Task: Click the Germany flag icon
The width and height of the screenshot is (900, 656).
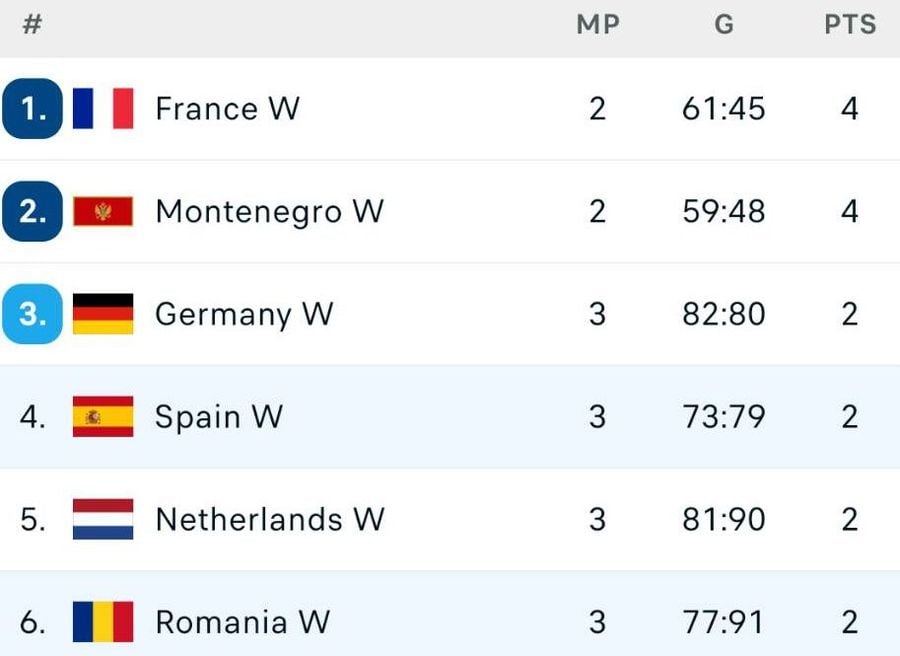Action: point(103,314)
